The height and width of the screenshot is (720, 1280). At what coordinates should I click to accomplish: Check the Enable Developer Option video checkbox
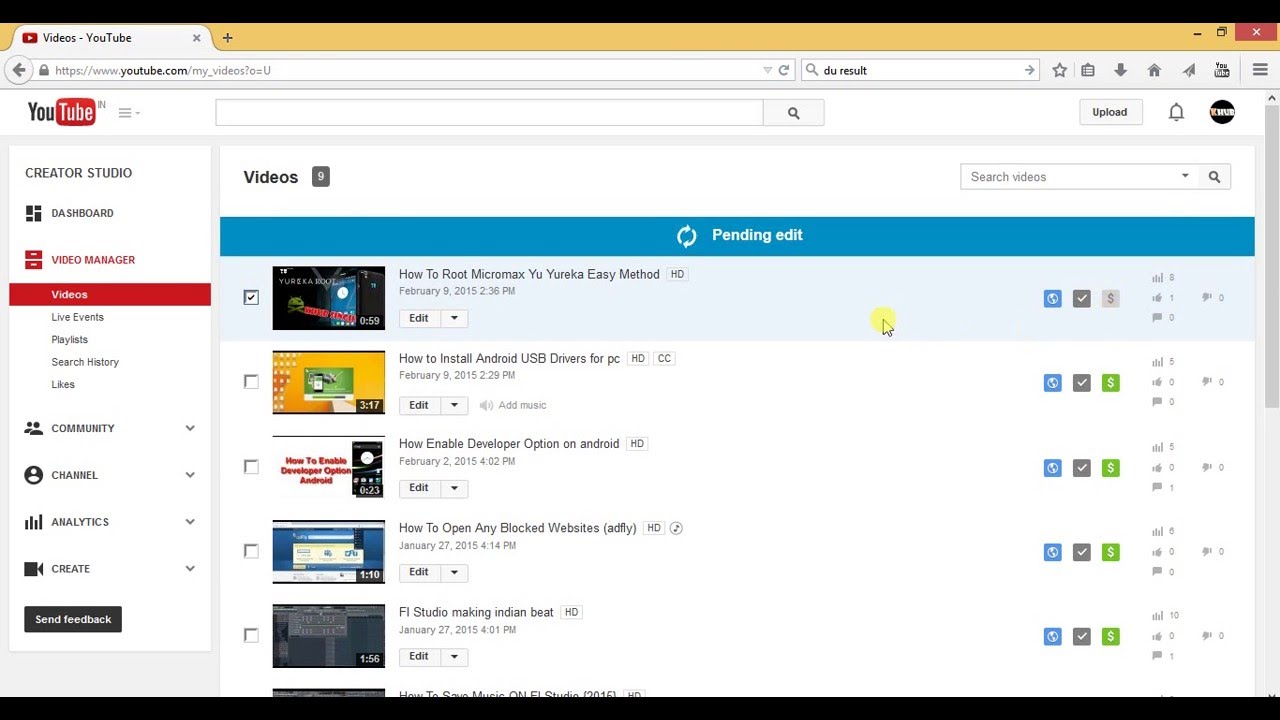(251, 466)
